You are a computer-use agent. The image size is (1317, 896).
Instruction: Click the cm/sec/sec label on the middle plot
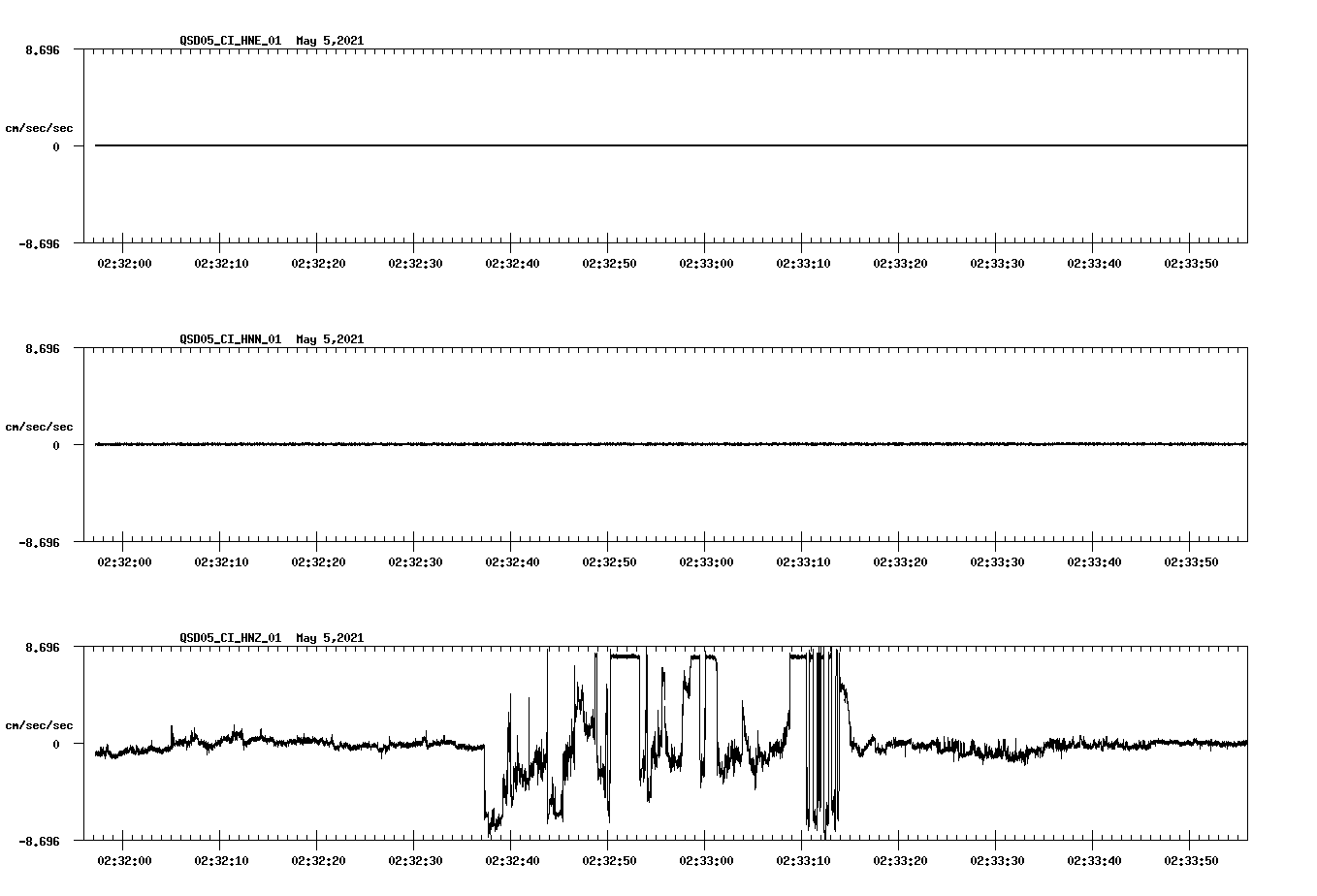click(x=40, y=426)
